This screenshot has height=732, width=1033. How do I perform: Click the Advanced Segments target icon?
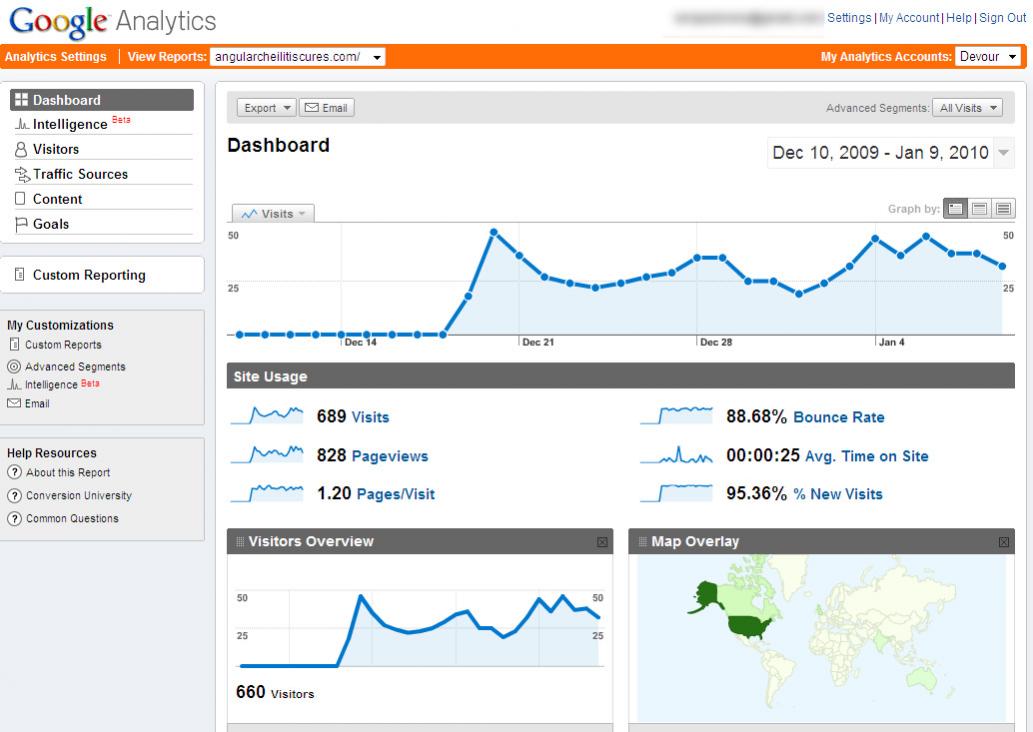pos(14,366)
